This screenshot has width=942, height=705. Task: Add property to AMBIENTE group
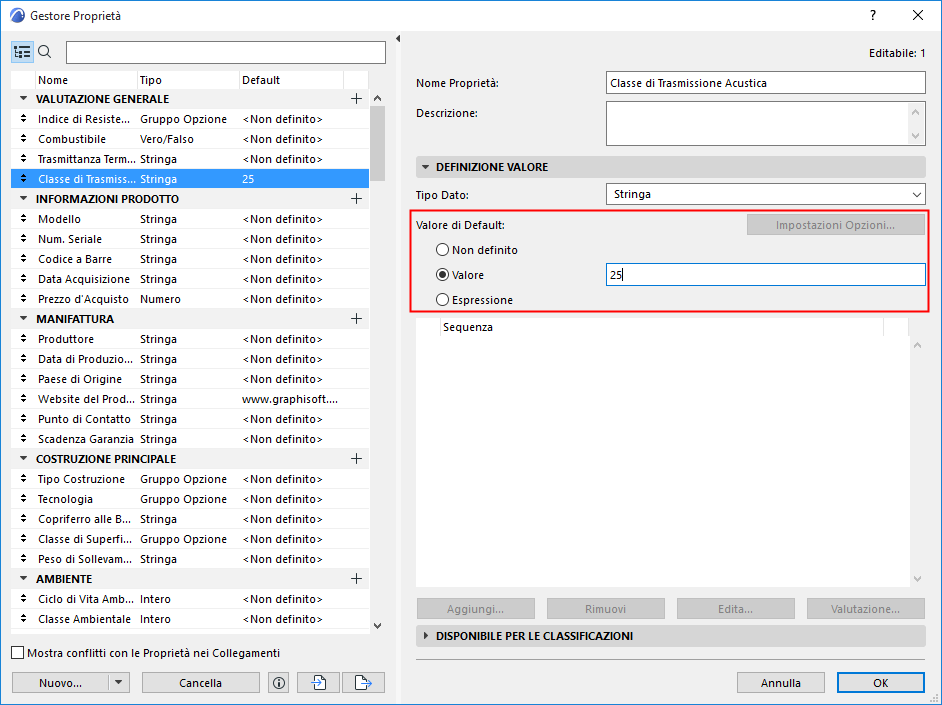point(356,579)
